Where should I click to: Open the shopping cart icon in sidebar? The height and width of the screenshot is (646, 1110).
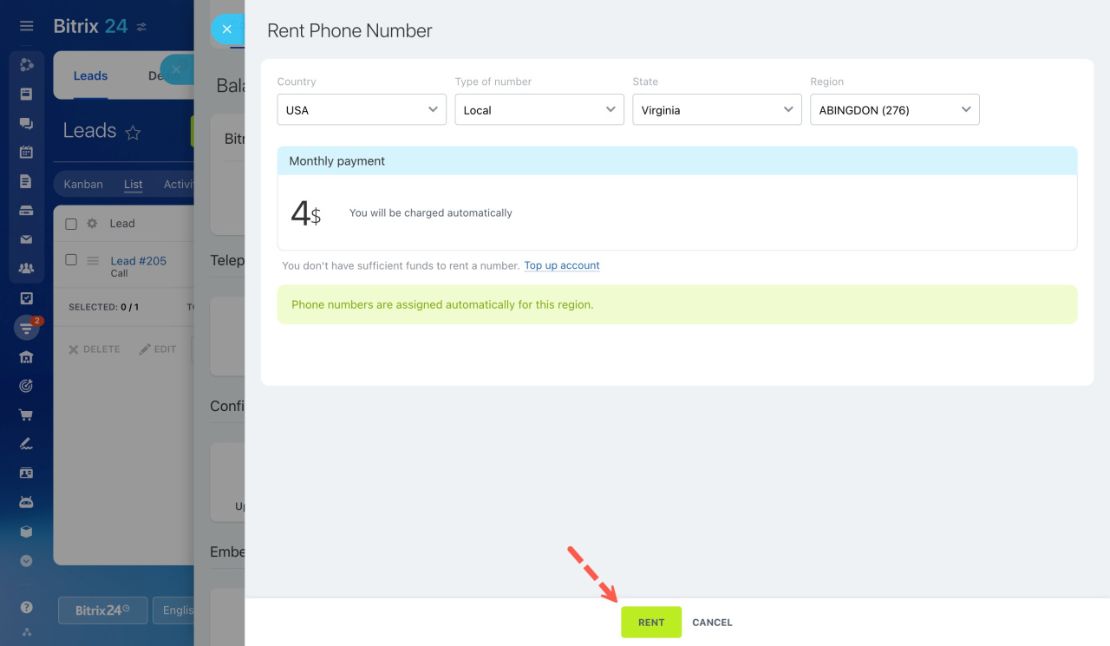26,415
